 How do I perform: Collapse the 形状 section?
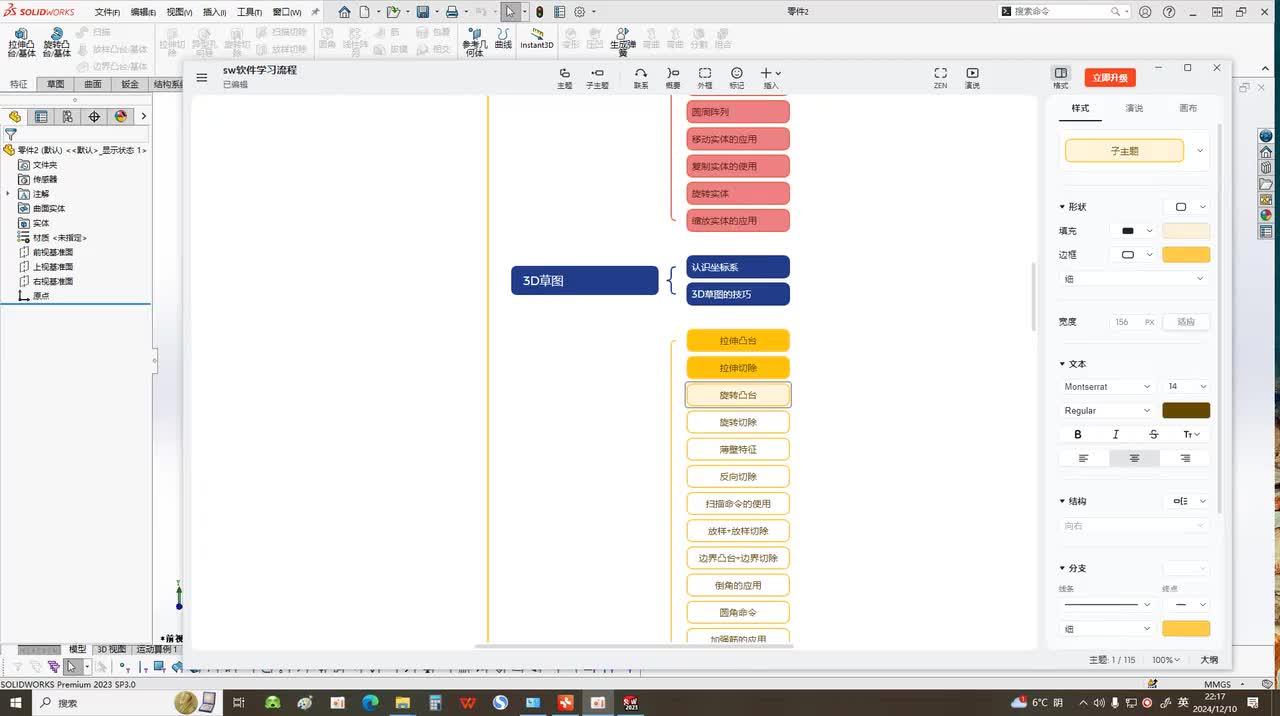(x=1062, y=207)
